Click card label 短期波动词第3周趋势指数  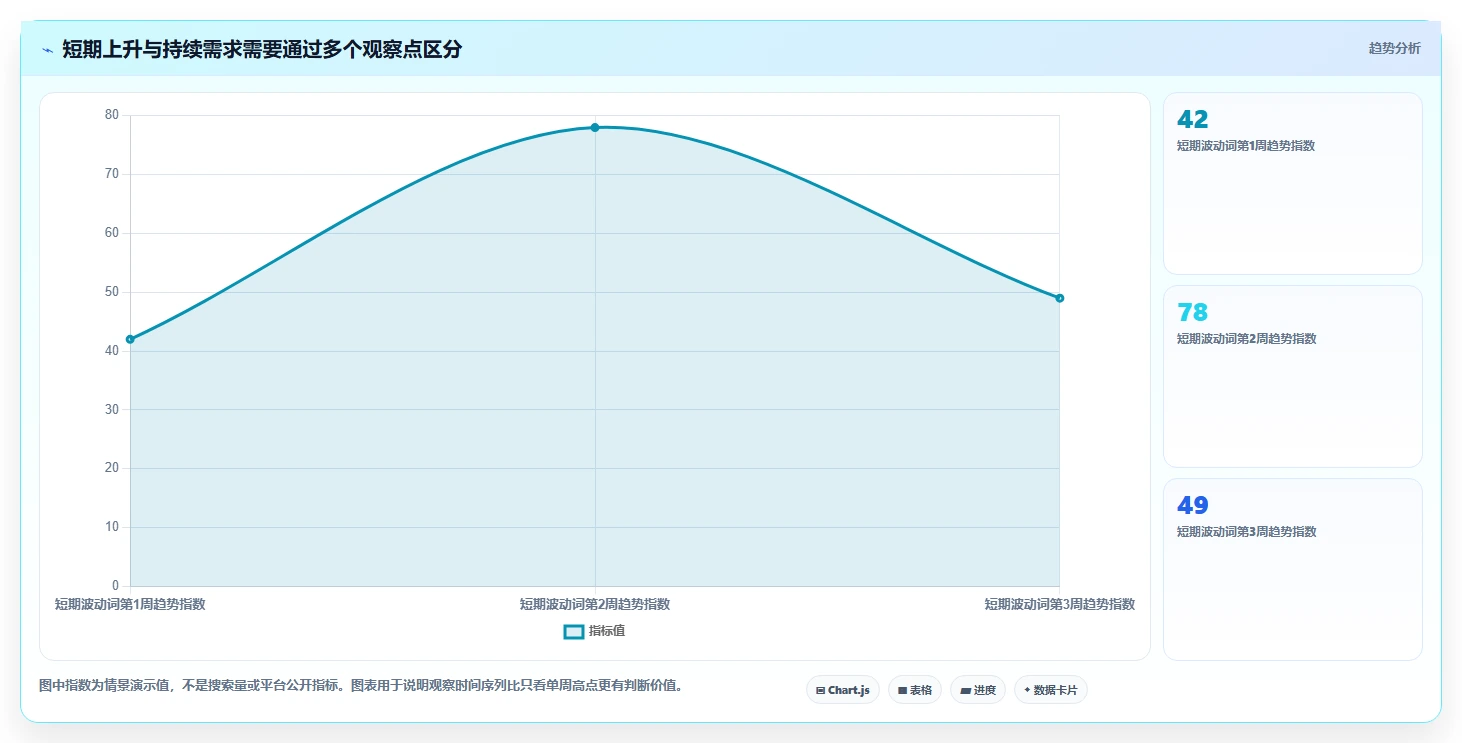click(x=1246, y=532)
